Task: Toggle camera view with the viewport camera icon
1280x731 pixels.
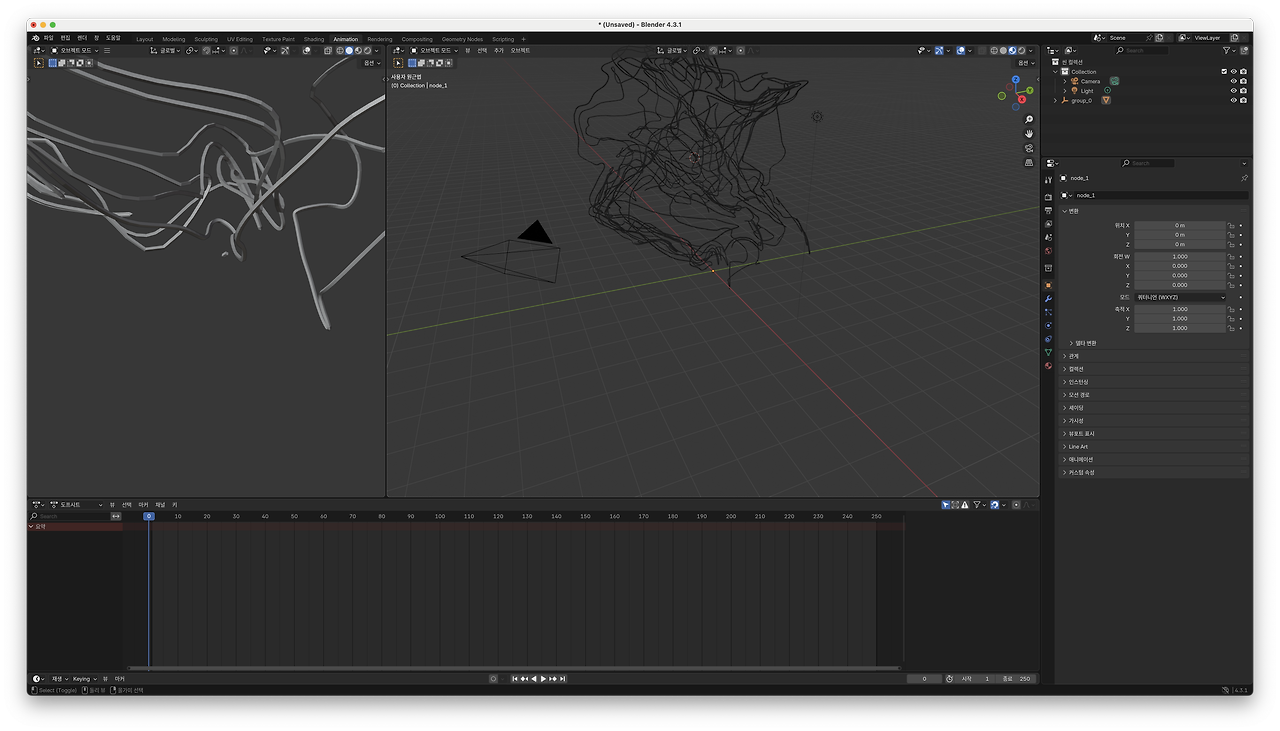Action: (1029, 148)
